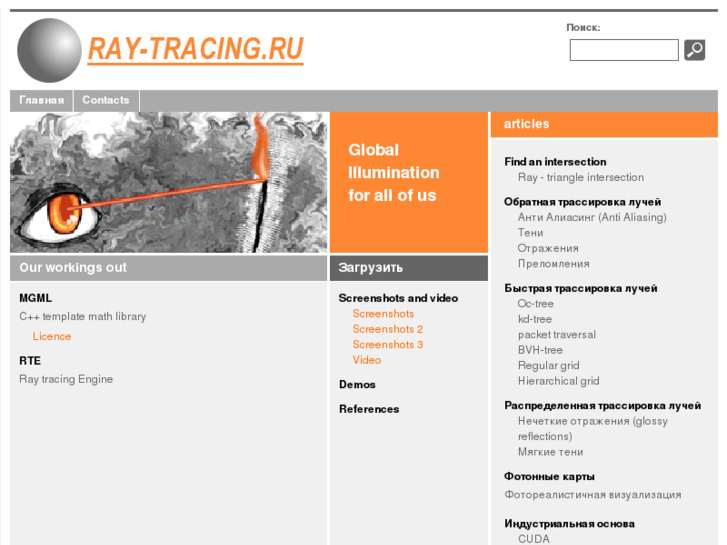Go to the Главная menu item
Image resolution: width=727 pixels, height=545 pixels.
coord(41,100)
